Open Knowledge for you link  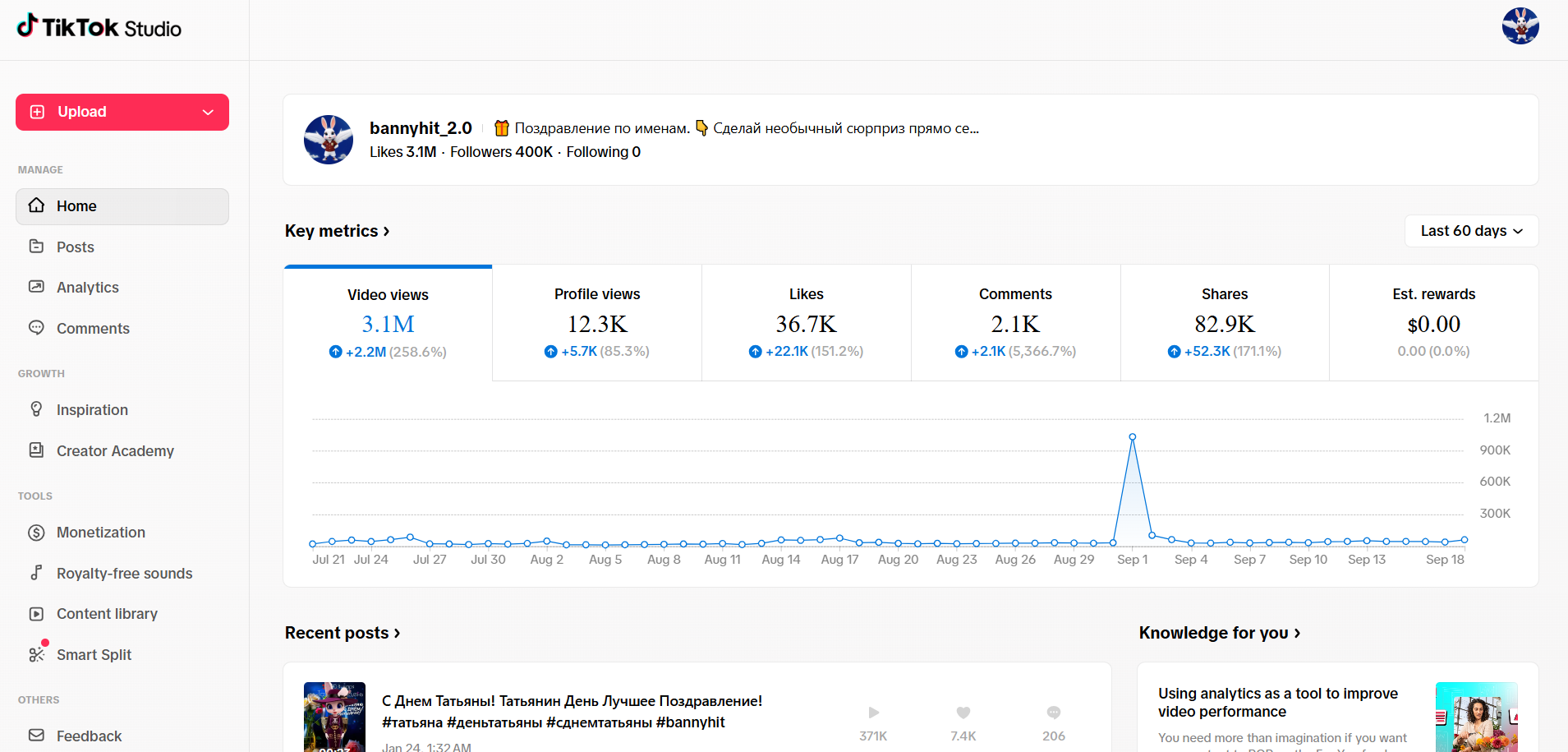coord(1219,633)
